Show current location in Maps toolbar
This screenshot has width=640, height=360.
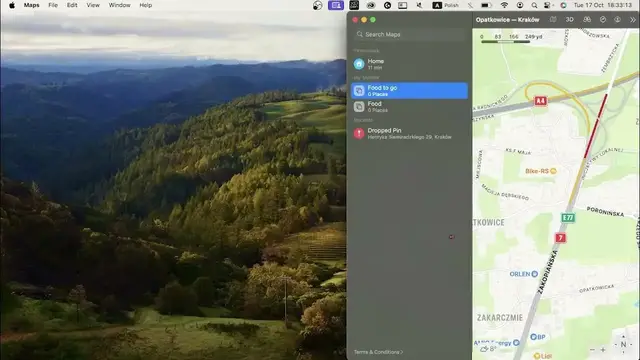(x=603, y=20)
